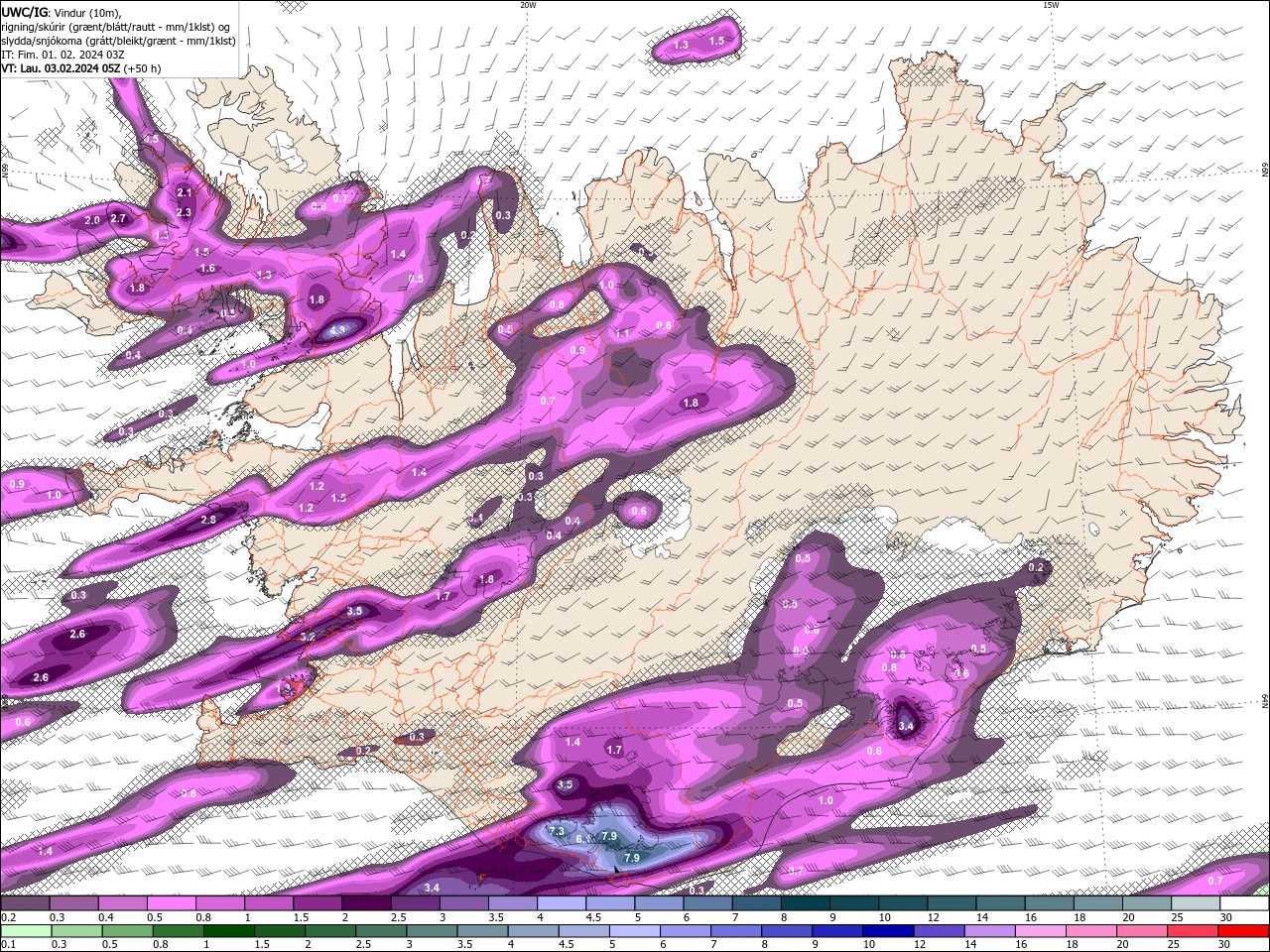Image resolution: width=1270 pixels, height=952 pixels.
Task: Click the 1.3 value in the northern offshore patch
Action: (681, 45)
